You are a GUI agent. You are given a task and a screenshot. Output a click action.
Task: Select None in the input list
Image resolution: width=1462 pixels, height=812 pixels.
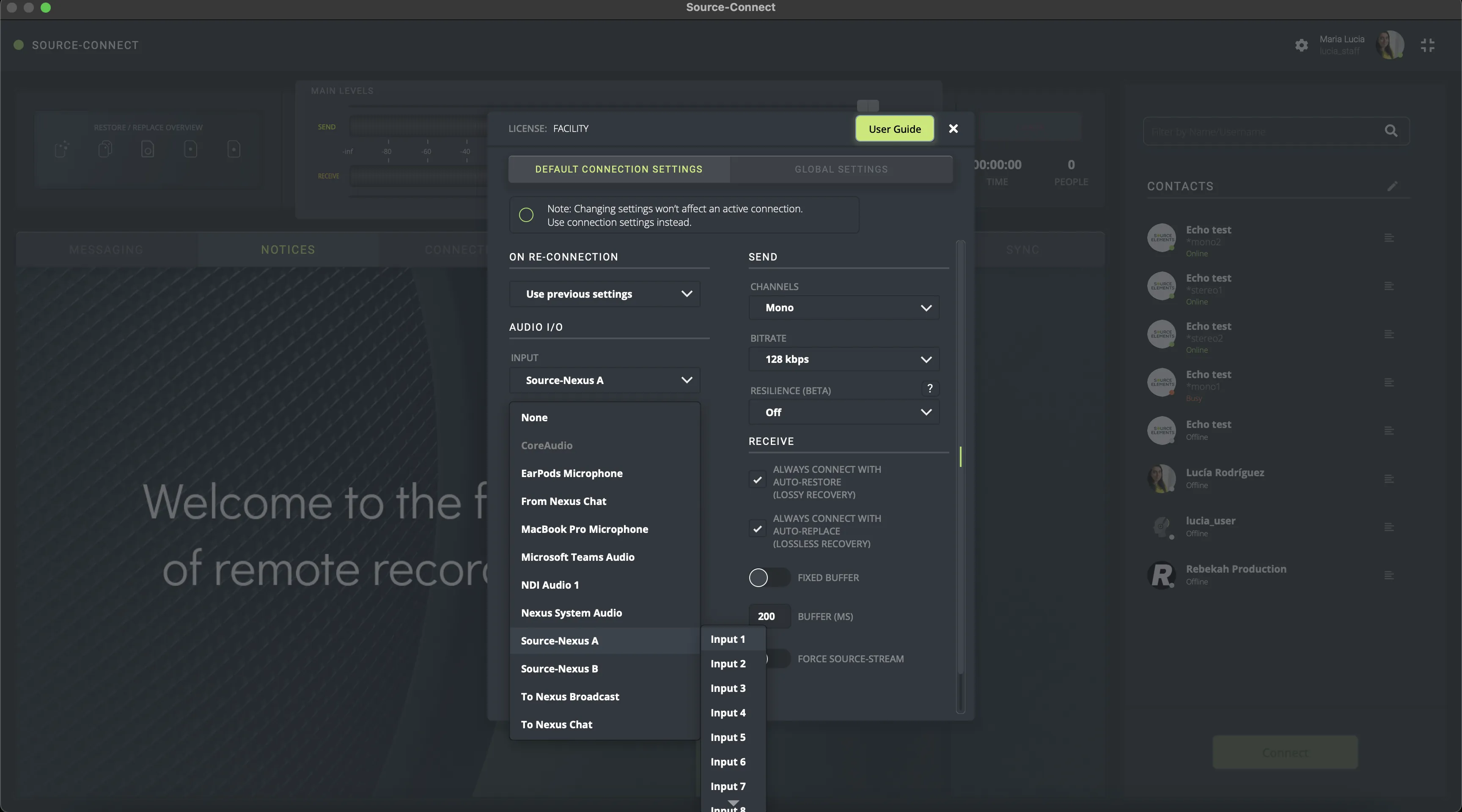pyautogui.click(x=605, y=418)
